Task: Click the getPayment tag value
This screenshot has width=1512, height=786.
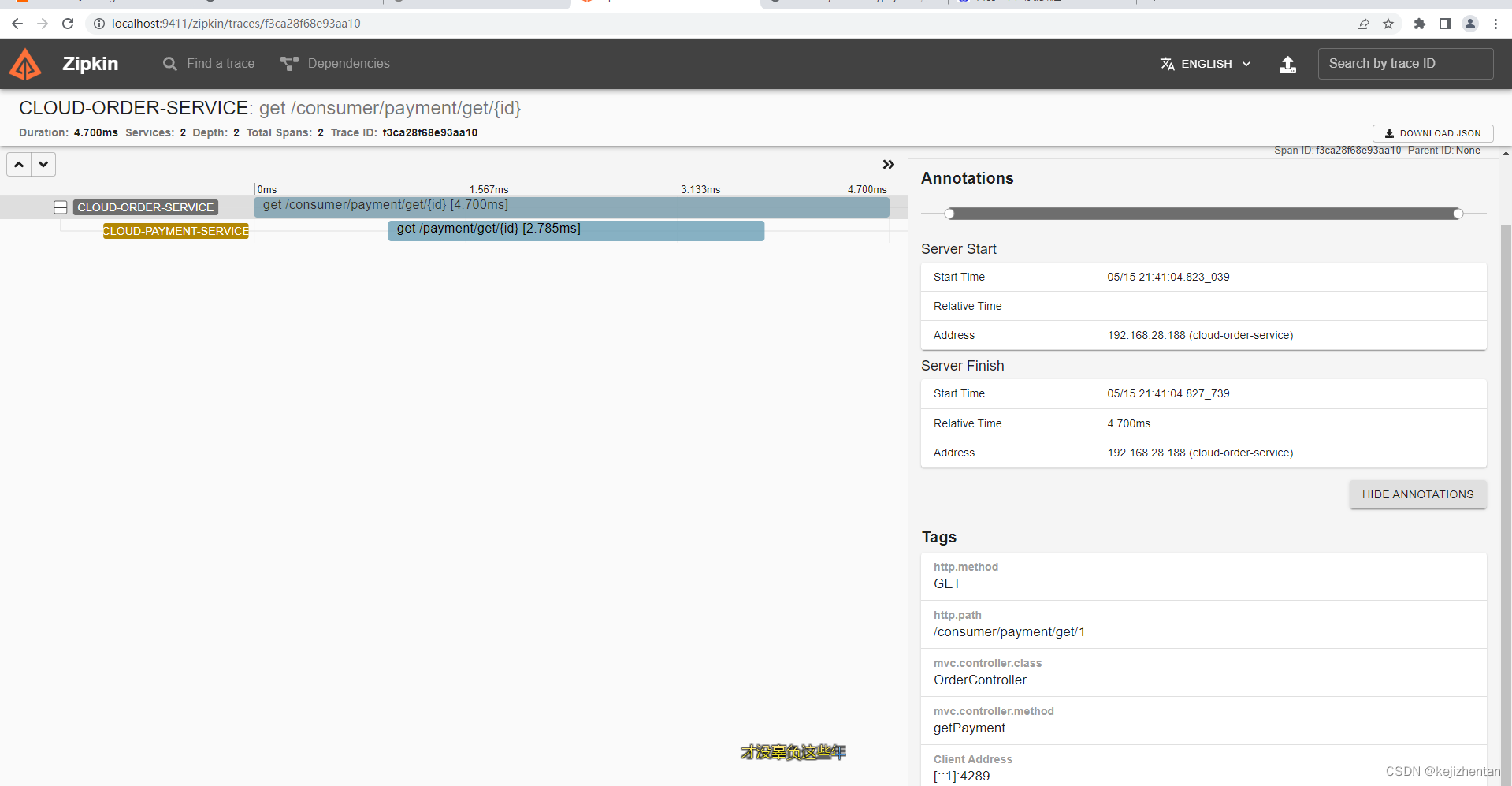Action: (x=969, y=728)
